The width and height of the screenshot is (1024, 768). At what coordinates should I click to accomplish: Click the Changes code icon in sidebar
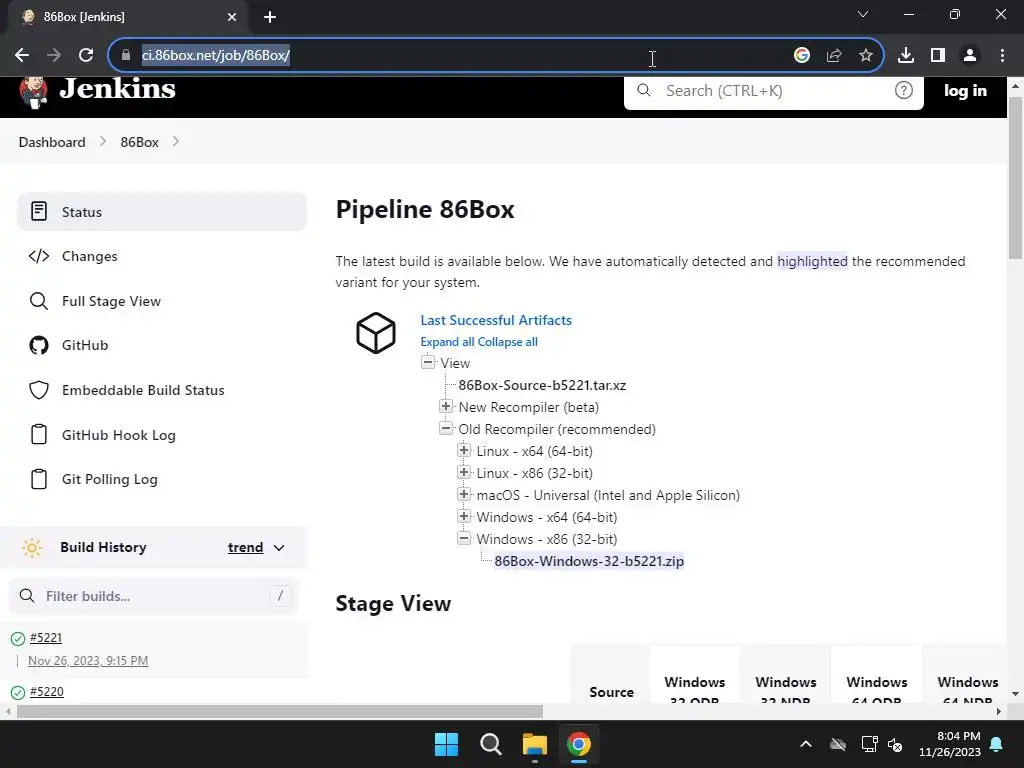39,256
